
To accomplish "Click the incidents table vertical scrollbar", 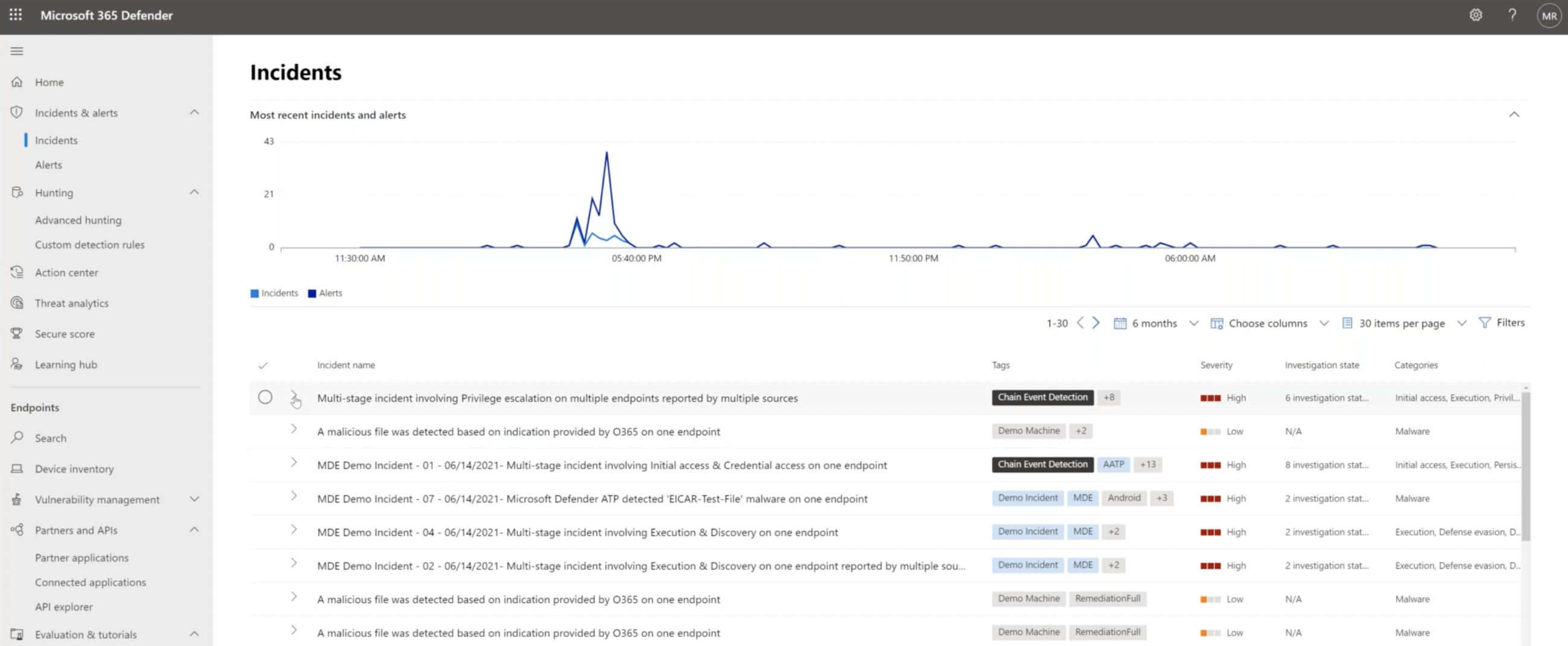I will pyautogui.click(x=1525, y=465).
